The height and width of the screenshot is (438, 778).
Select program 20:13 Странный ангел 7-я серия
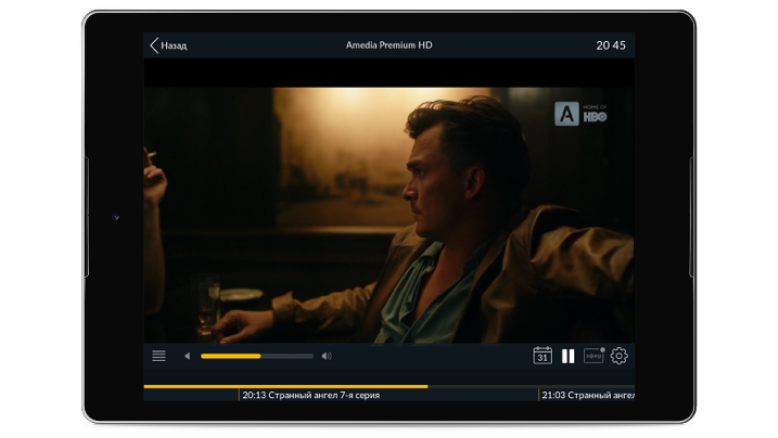point(311,395)
